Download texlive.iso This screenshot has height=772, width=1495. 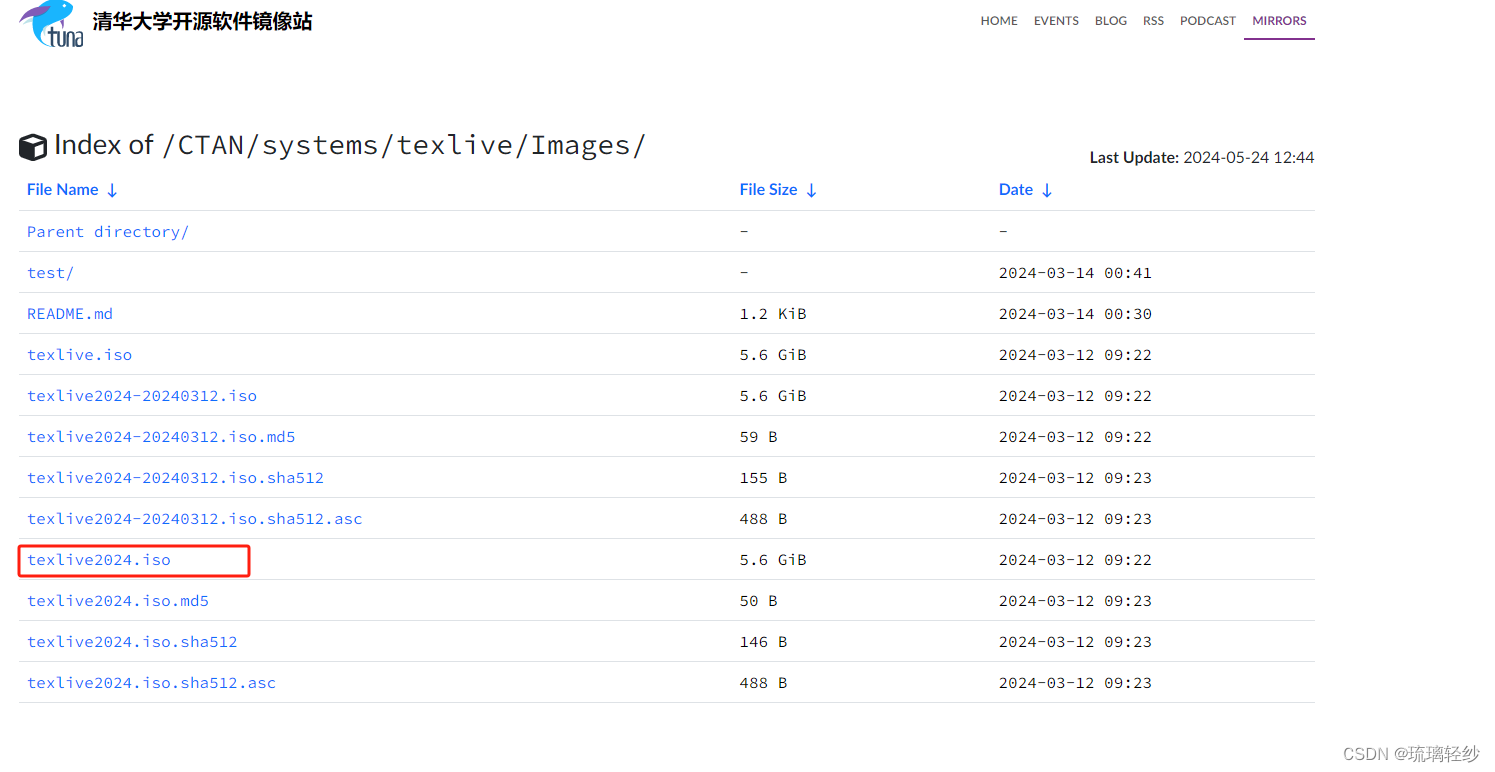pos(79,355)
